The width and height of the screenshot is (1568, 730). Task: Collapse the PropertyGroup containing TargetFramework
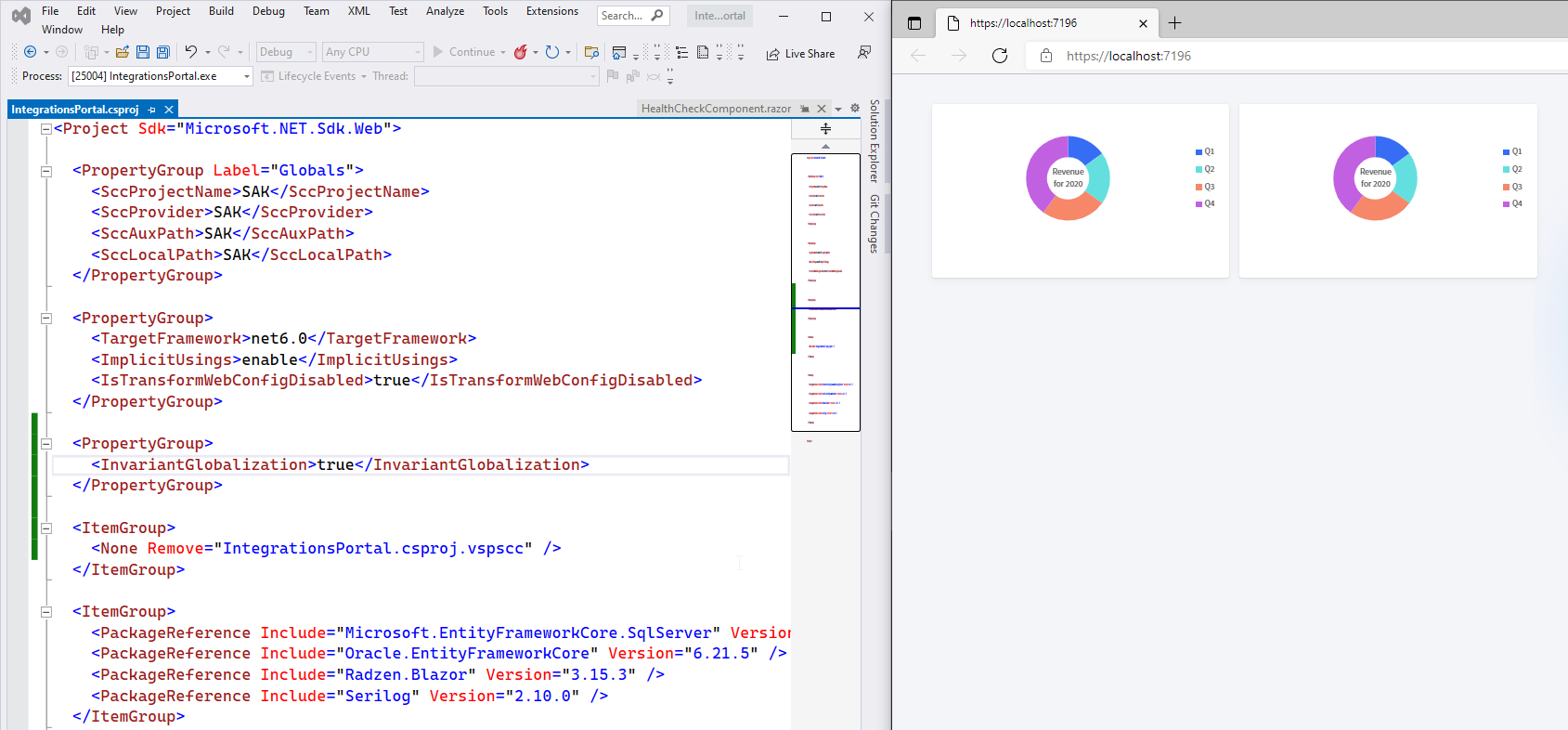45,319
